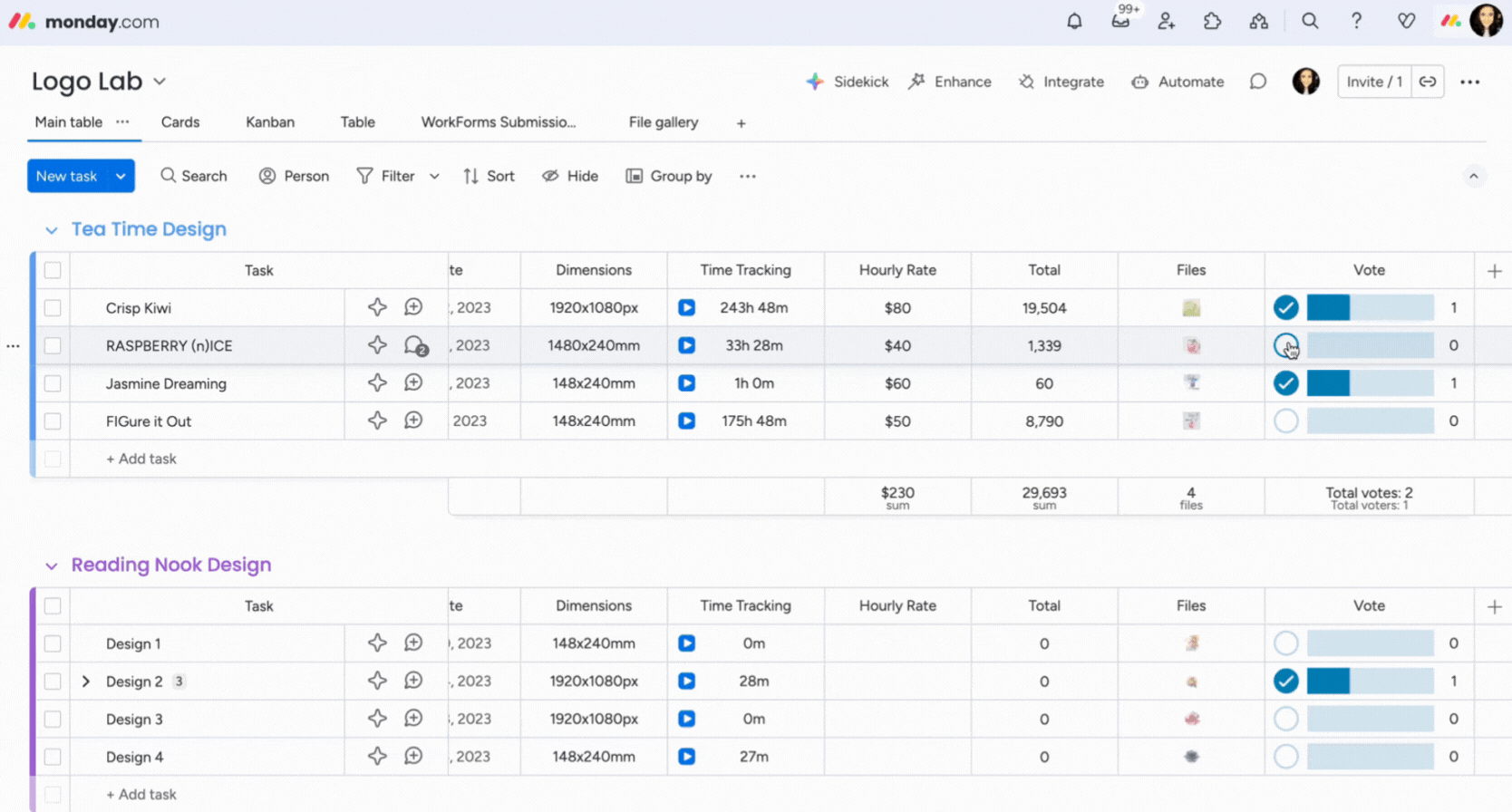The image size is (1512, 812).
Task: Tick the checkbox for Crisp Kiwi row
Action: [x=53, y=308]
